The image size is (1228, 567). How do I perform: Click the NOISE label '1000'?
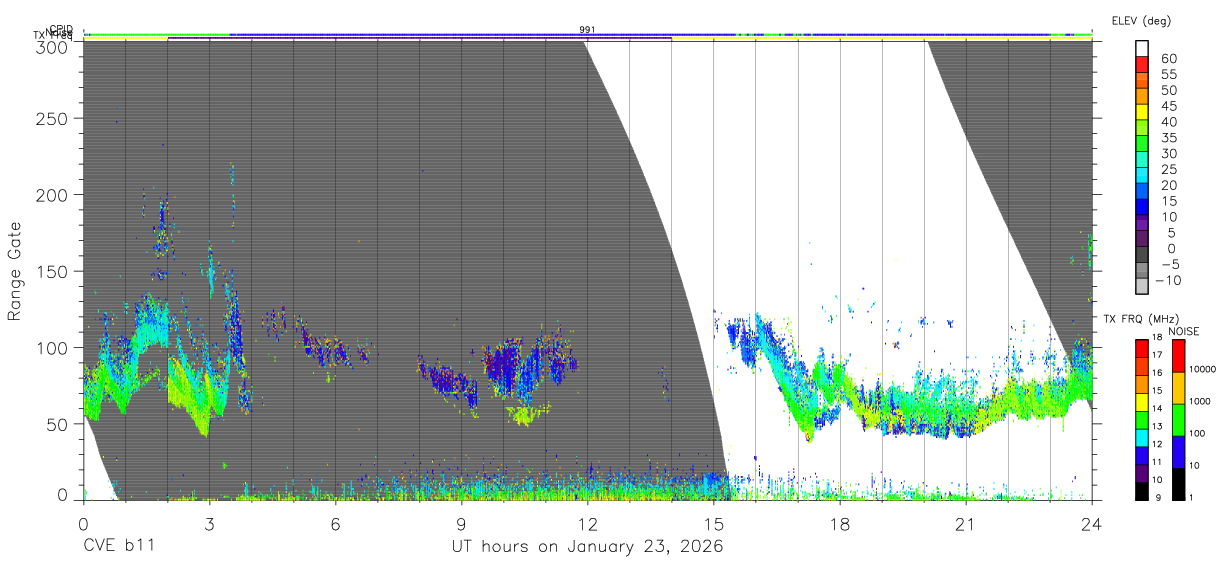1198,401
